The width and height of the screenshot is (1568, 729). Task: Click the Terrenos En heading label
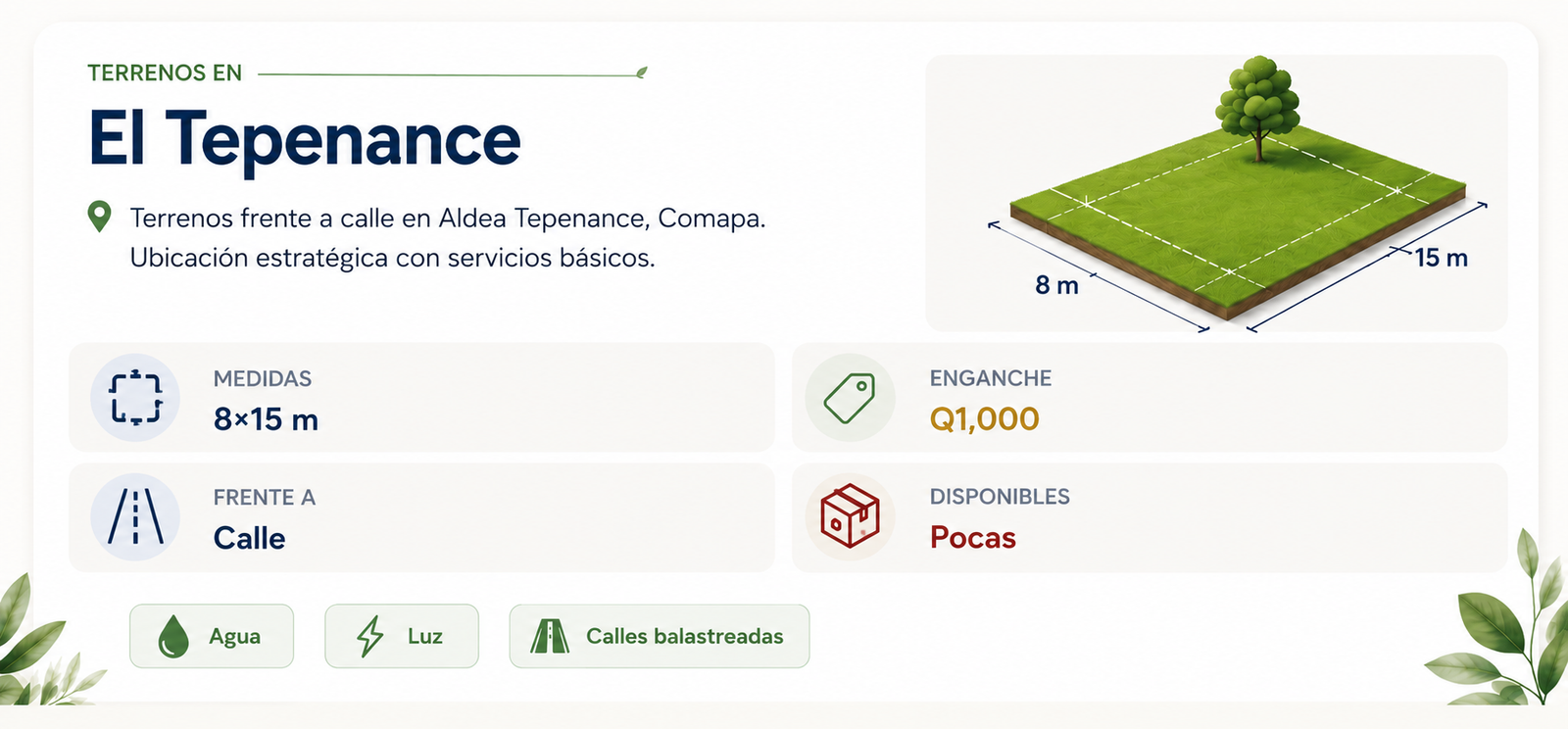165,73
